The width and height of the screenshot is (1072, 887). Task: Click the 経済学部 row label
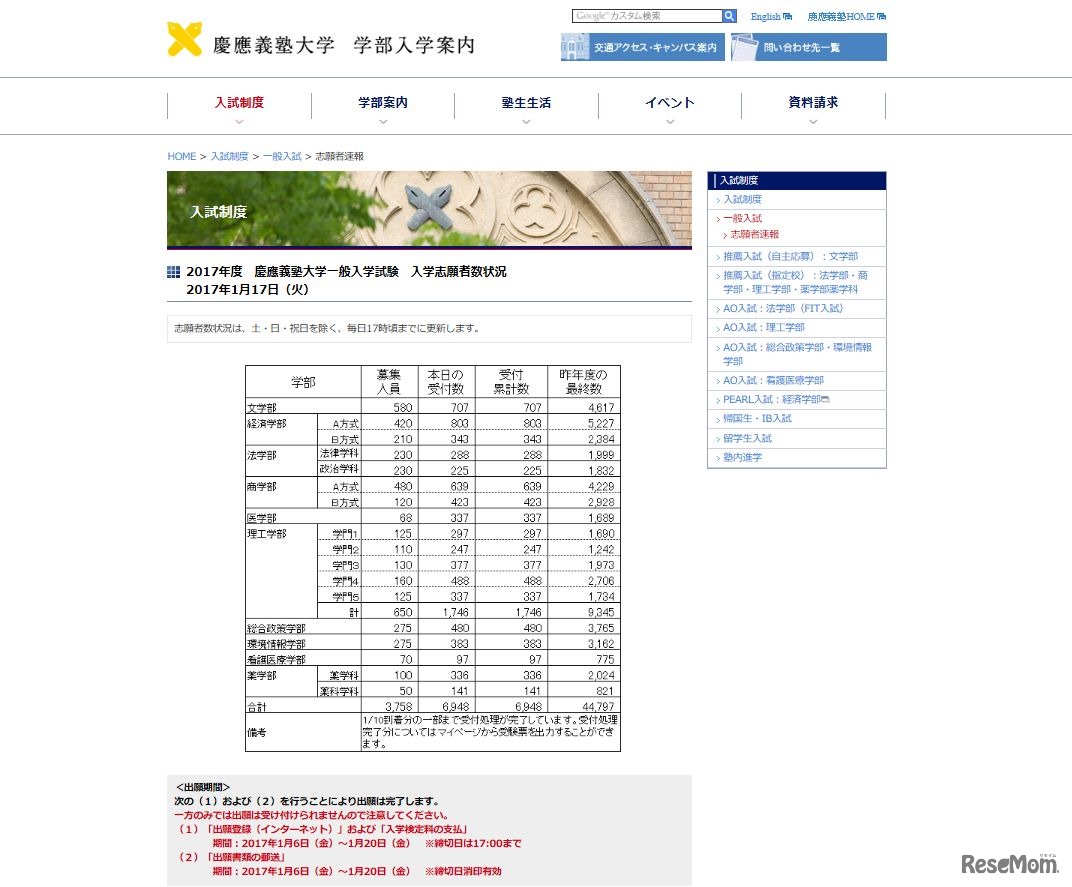[267, 424]
